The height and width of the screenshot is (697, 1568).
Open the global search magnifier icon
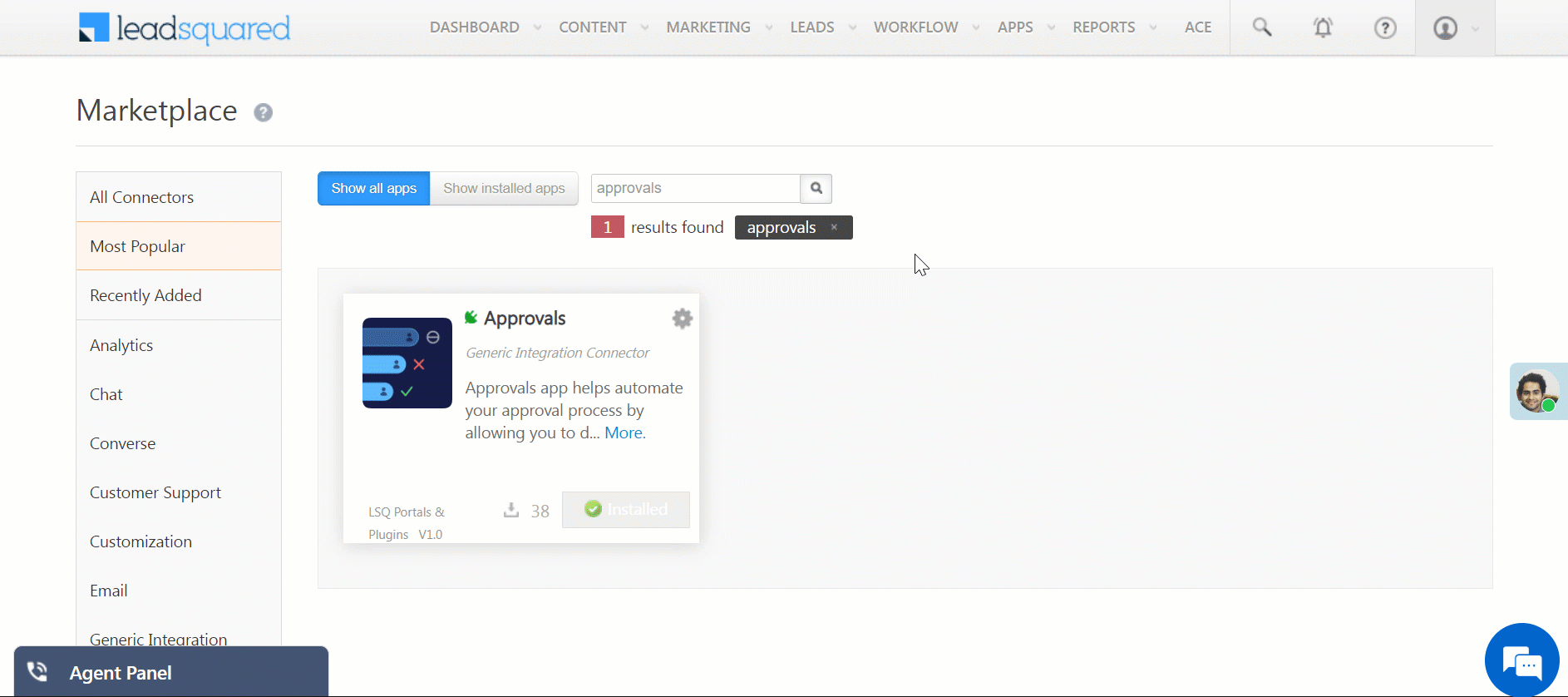pos(1262,27)
